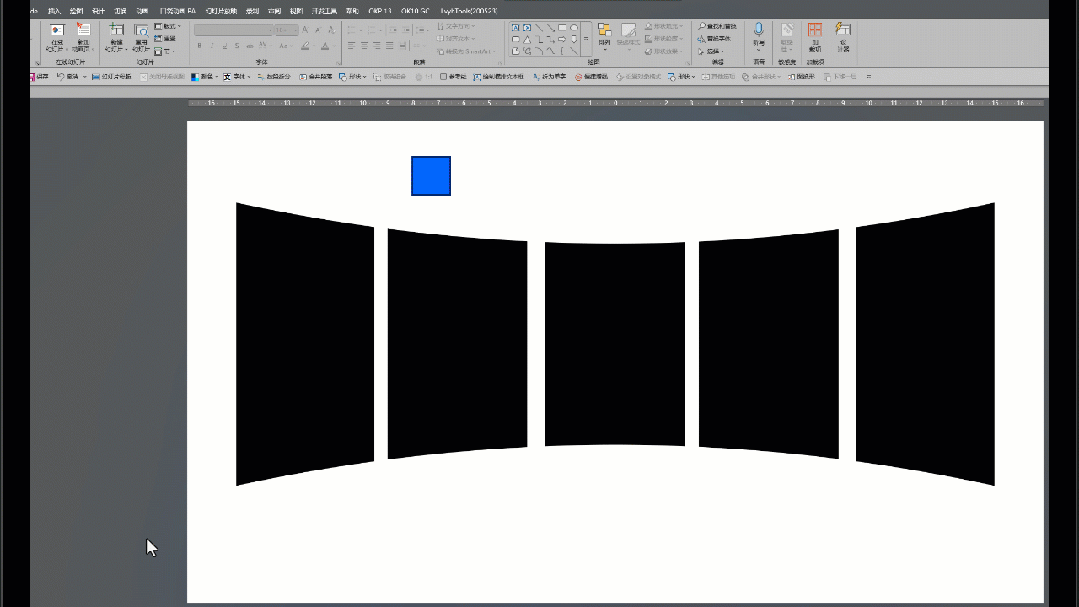This screenshot has width=1079, height=607.
Task: Align text to the left
Action: click(352, 45)
